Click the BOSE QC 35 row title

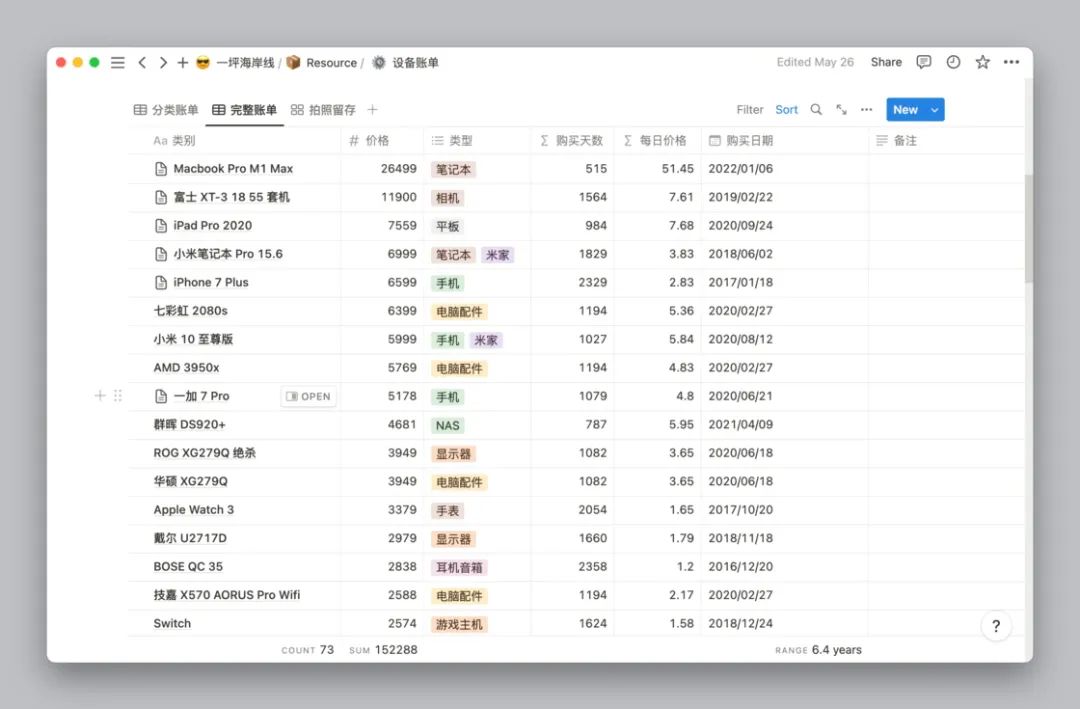click(x=188, y=566)
